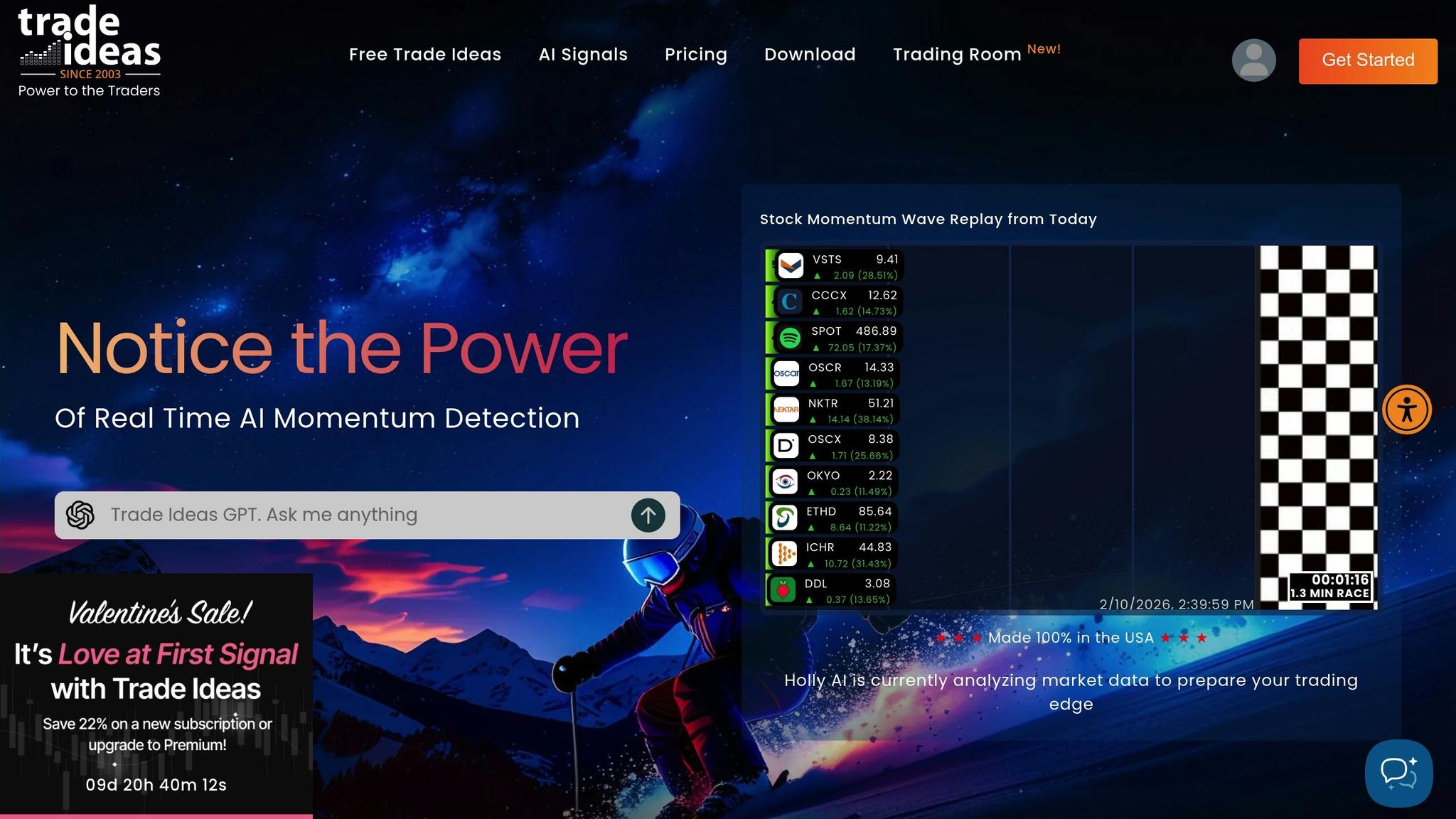The width and height of the screenshot is (1456, 819).
Task: Submit the GPT query arrow button
Action: click(648, 515)
